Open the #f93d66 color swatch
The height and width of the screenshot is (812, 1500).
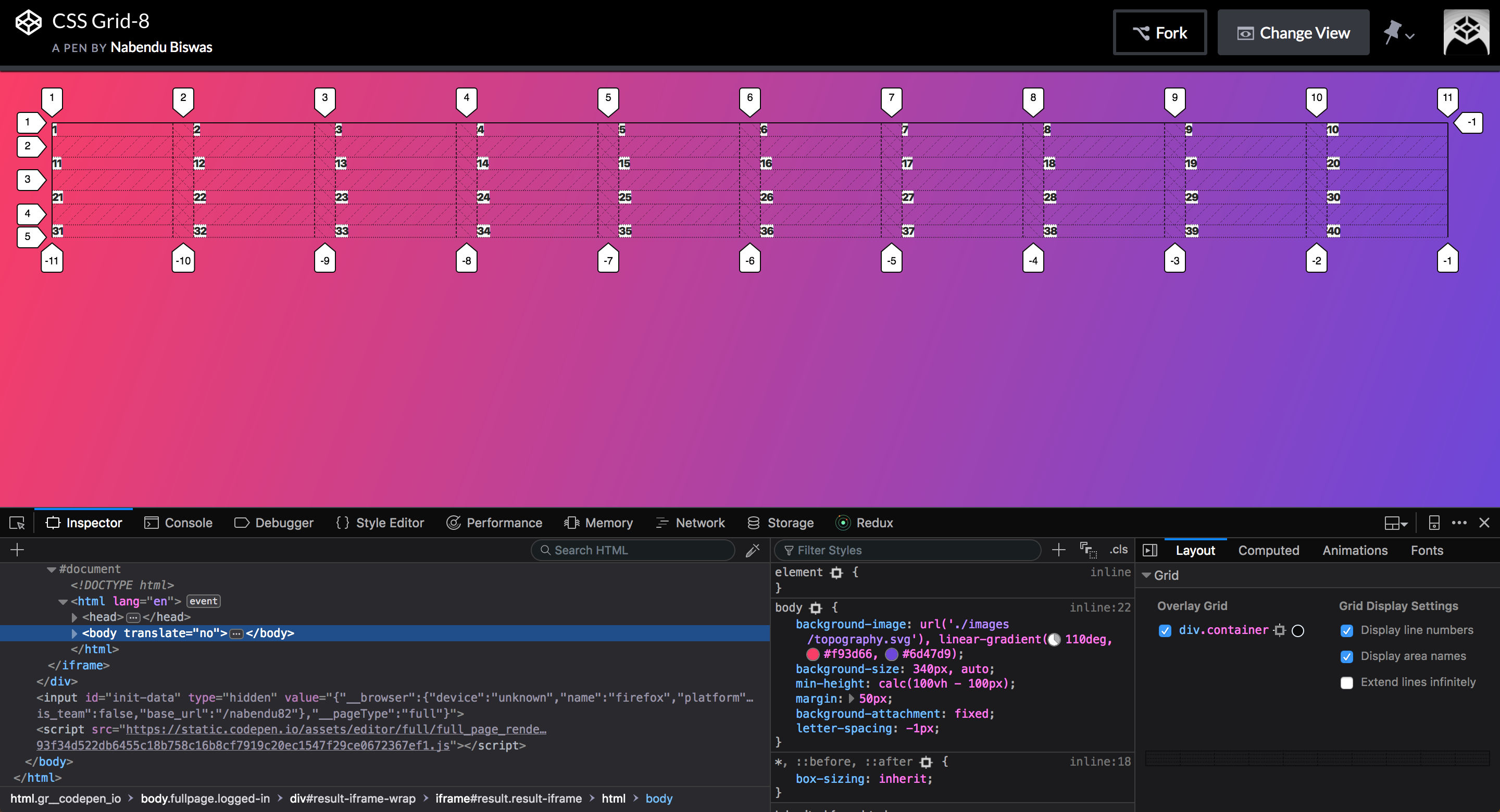coord(813,654)
